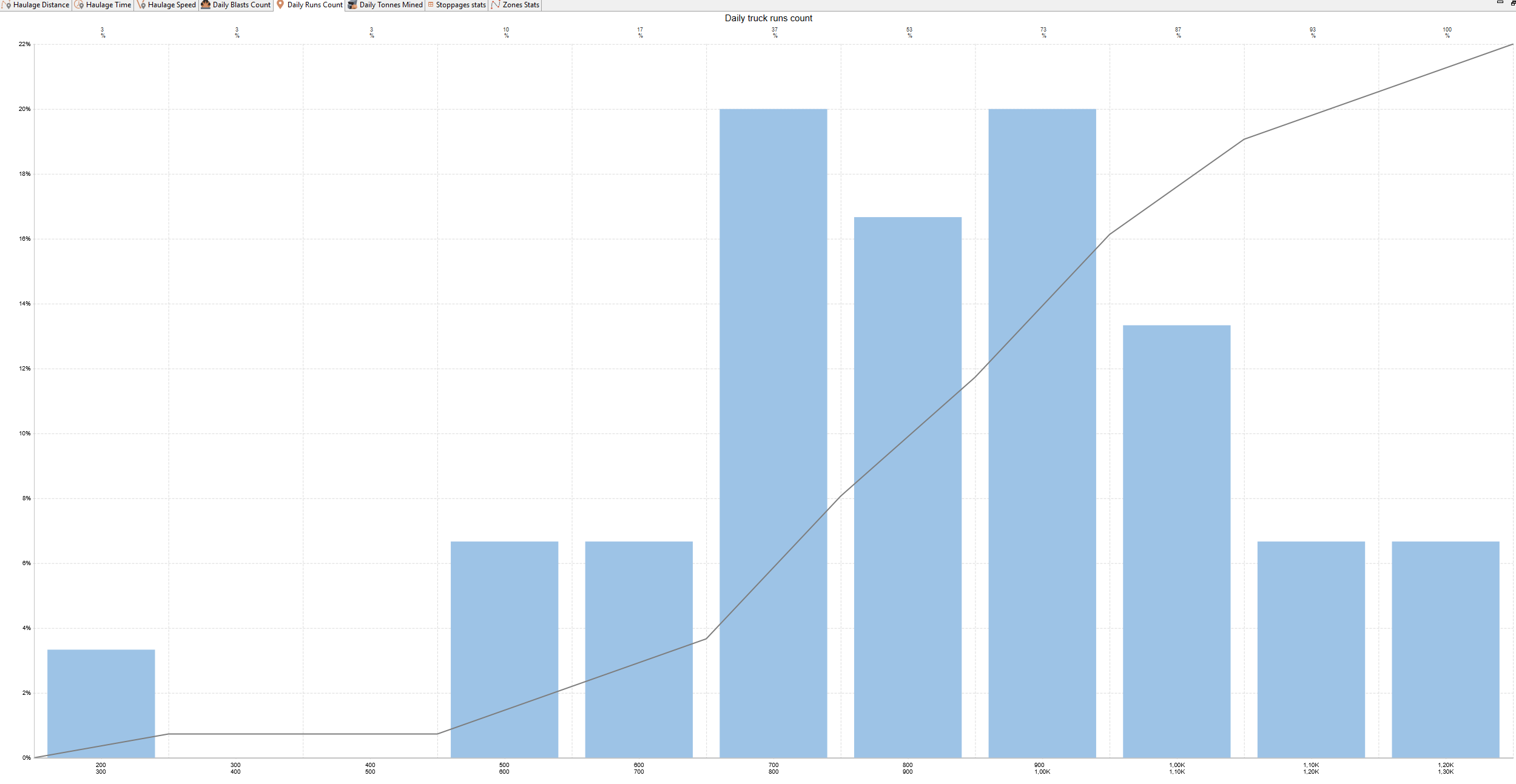This screenshot has height=784, width=1516.
Task: Click the '400 500' x-axis label
Action: pos(370,768)
